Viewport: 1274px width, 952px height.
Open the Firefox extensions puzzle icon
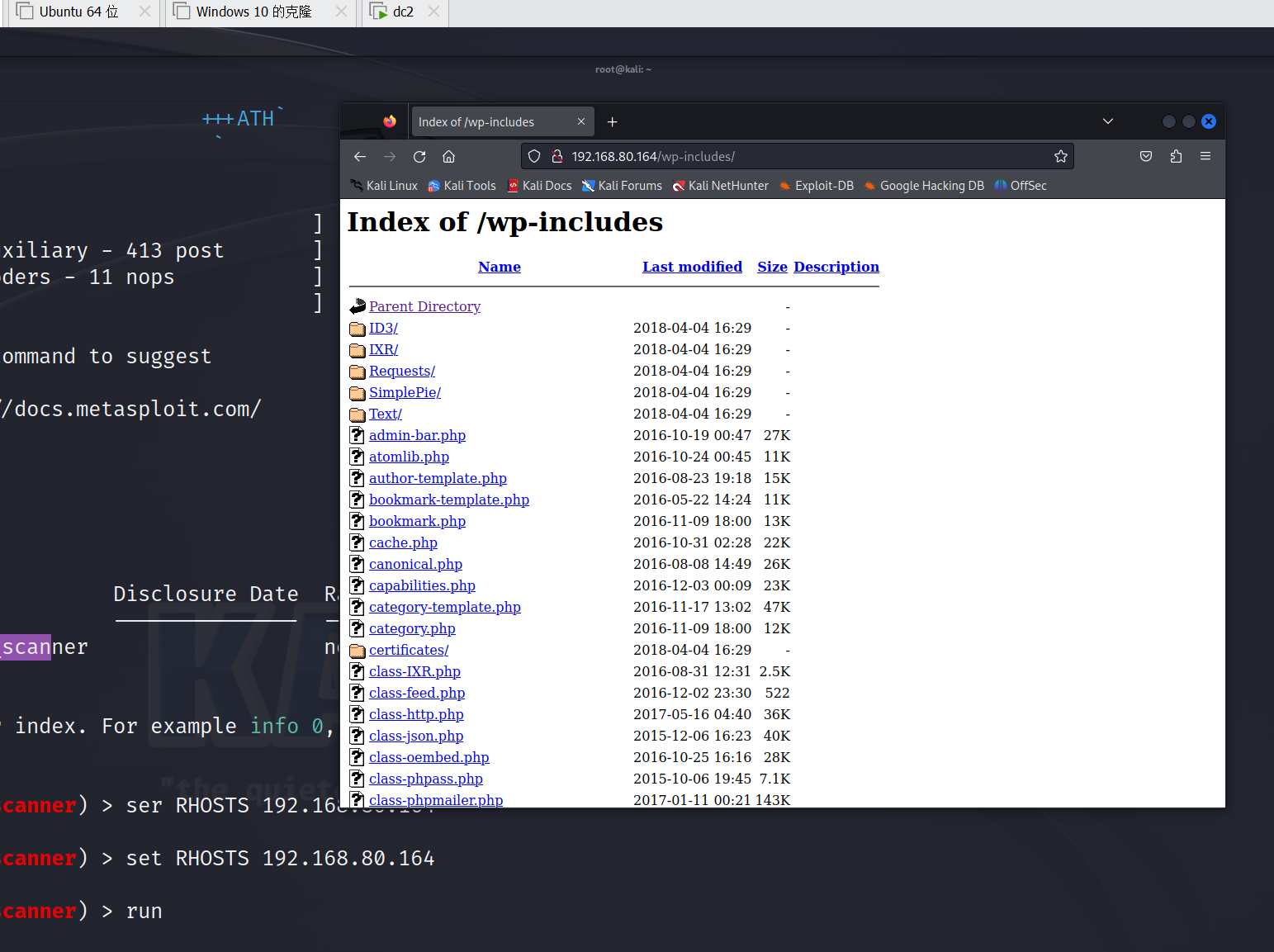pyautogui.click(x=1176, y=157)
